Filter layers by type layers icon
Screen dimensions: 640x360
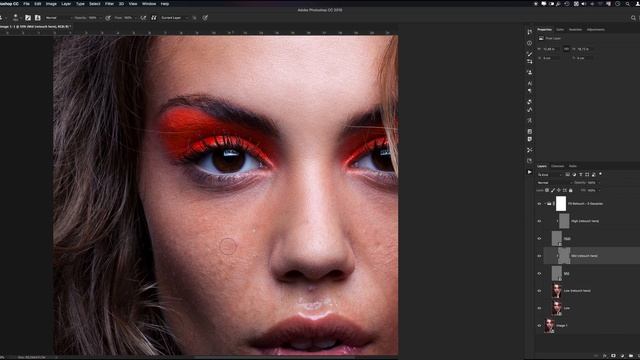(581, 175)
